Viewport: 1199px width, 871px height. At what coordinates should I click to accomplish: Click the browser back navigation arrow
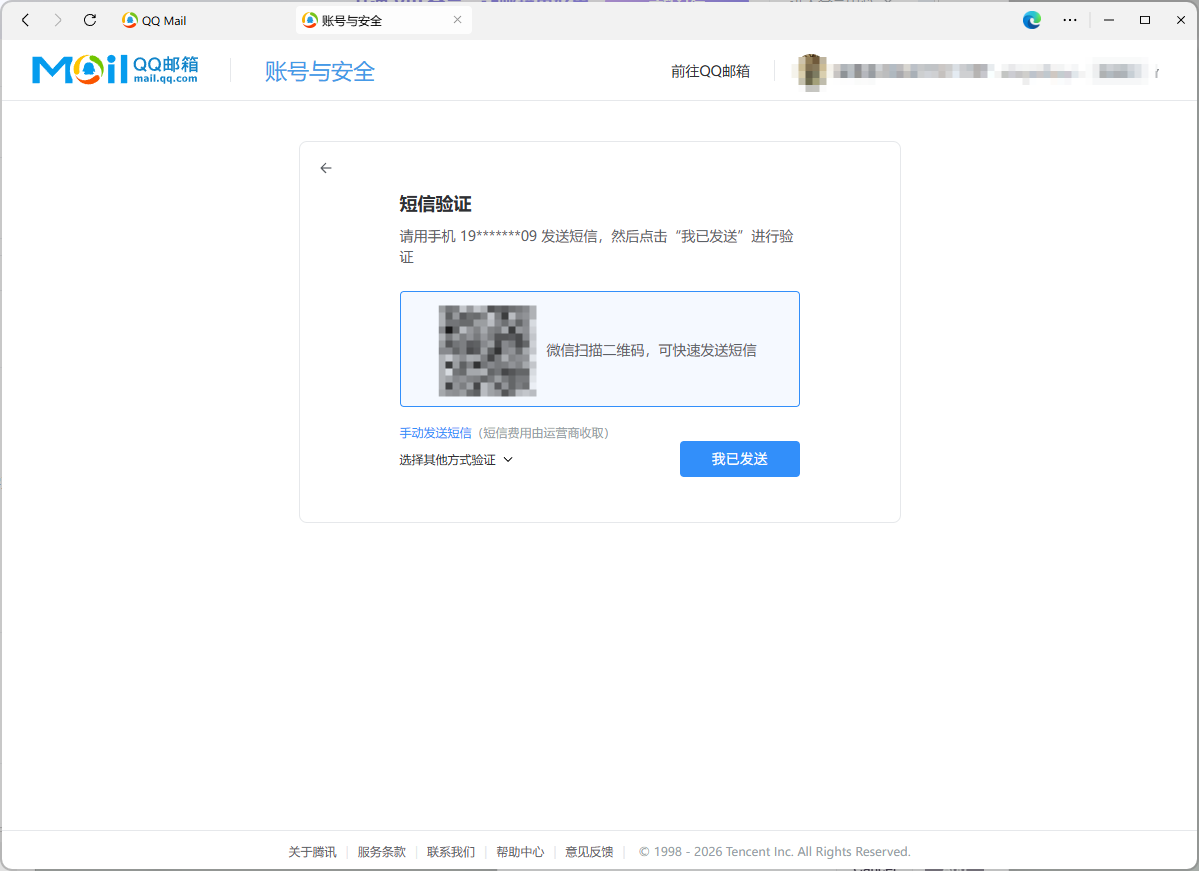24,20
